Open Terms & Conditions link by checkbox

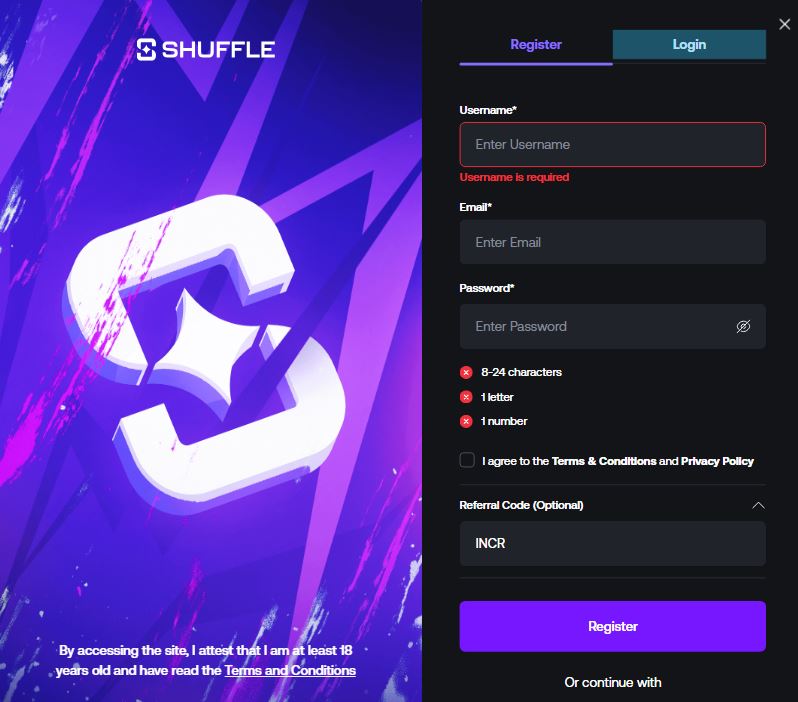(x=604, y=461)
